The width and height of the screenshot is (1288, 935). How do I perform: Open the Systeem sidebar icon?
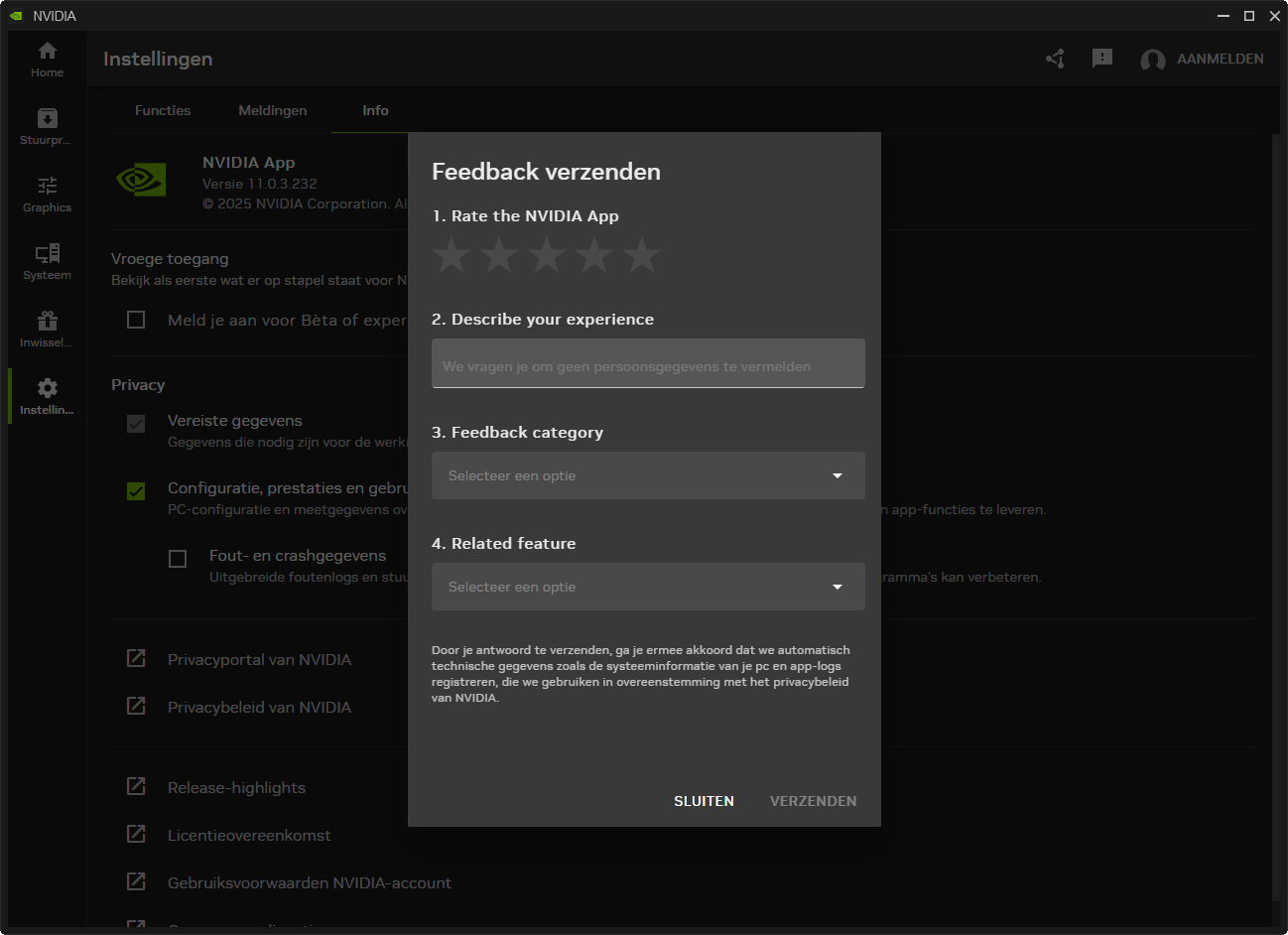47,261
